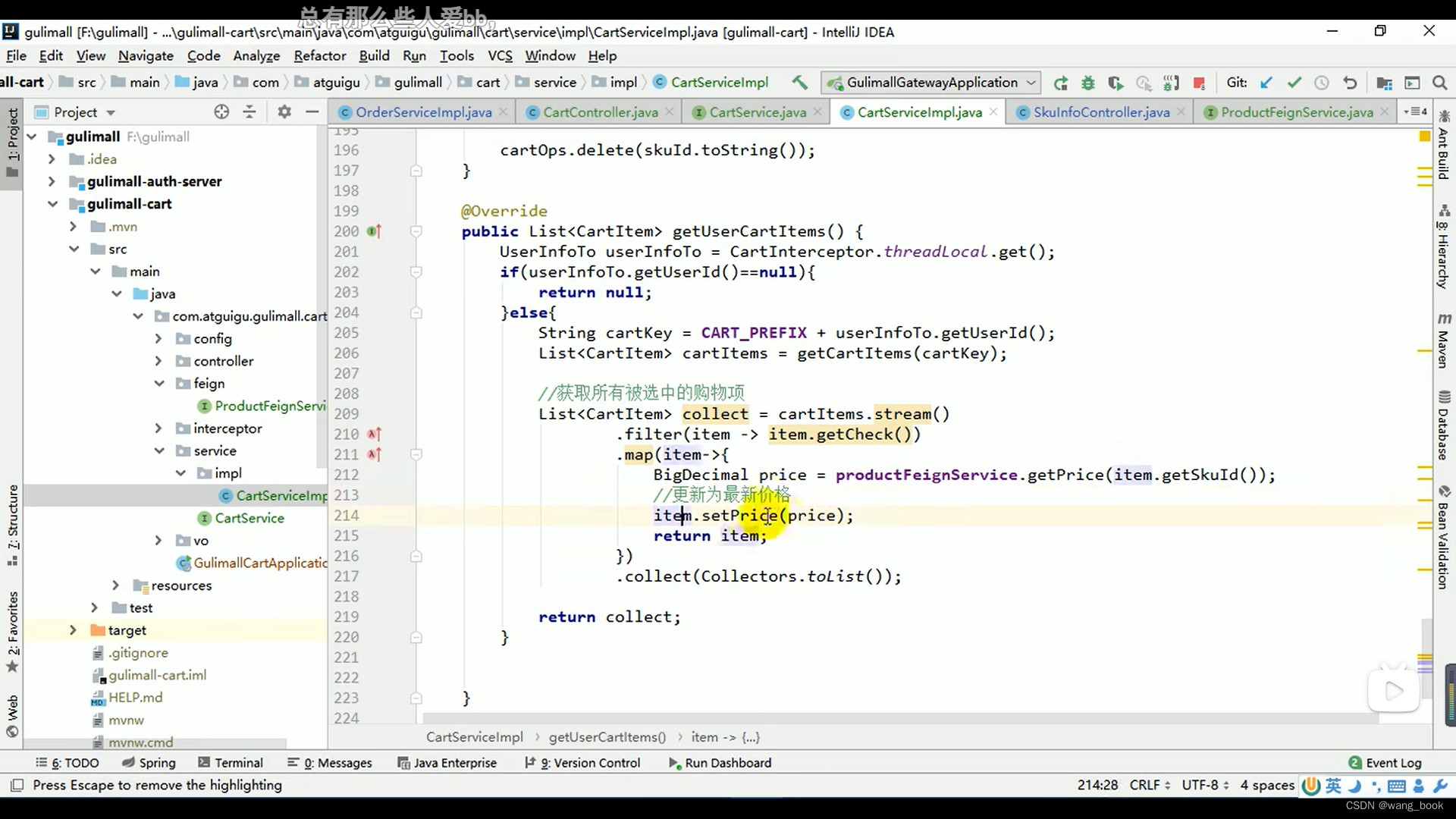The image size is (1456, 819).
Task: Toggle the Database tool window
Action: pos(1444,425)
